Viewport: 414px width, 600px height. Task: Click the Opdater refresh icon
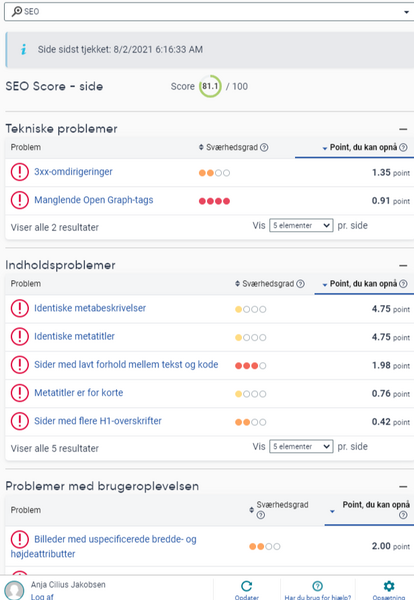(x=247, y=586)
